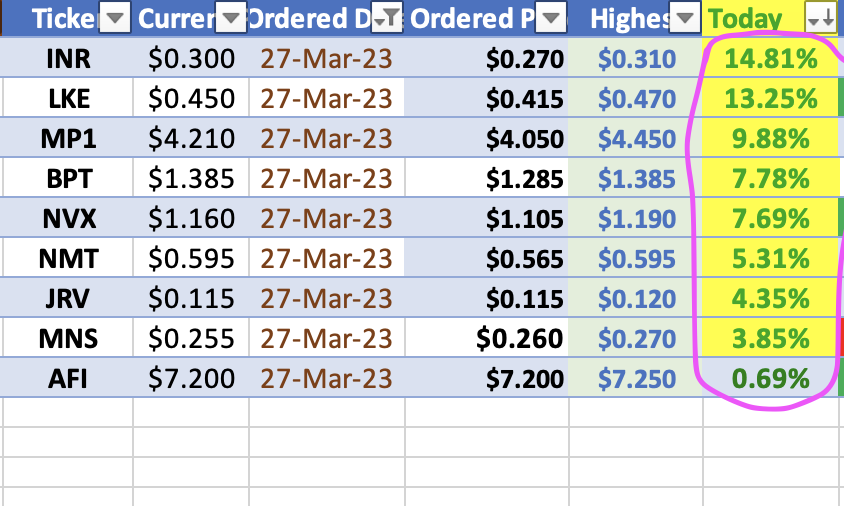Select the NMT ticker cell
Screen dimensions: 844x506
pos(68,258)
